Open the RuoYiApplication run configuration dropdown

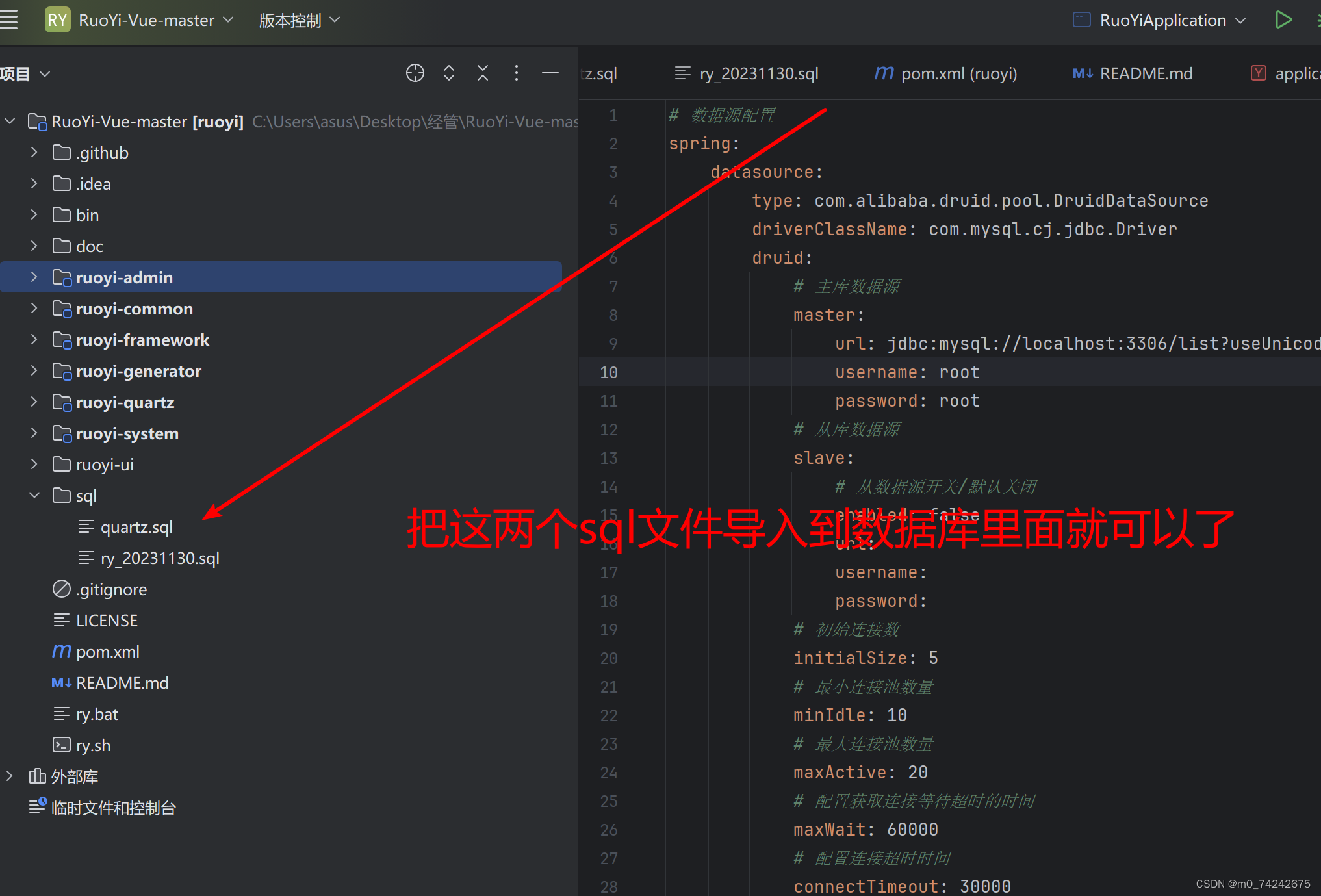click(x=1160, y=20)
